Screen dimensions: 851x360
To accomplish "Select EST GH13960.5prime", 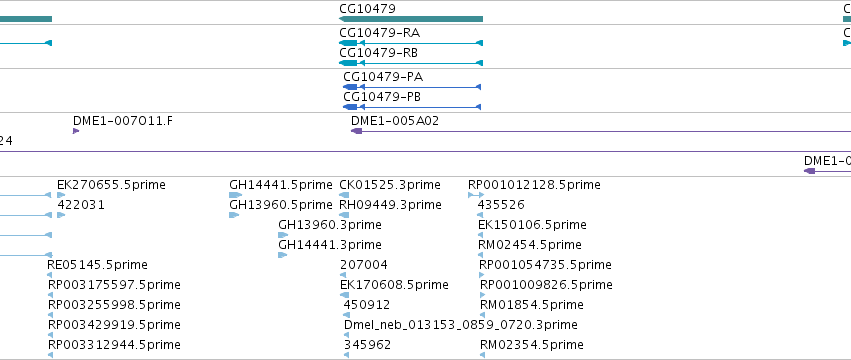I will pos(281,205).
